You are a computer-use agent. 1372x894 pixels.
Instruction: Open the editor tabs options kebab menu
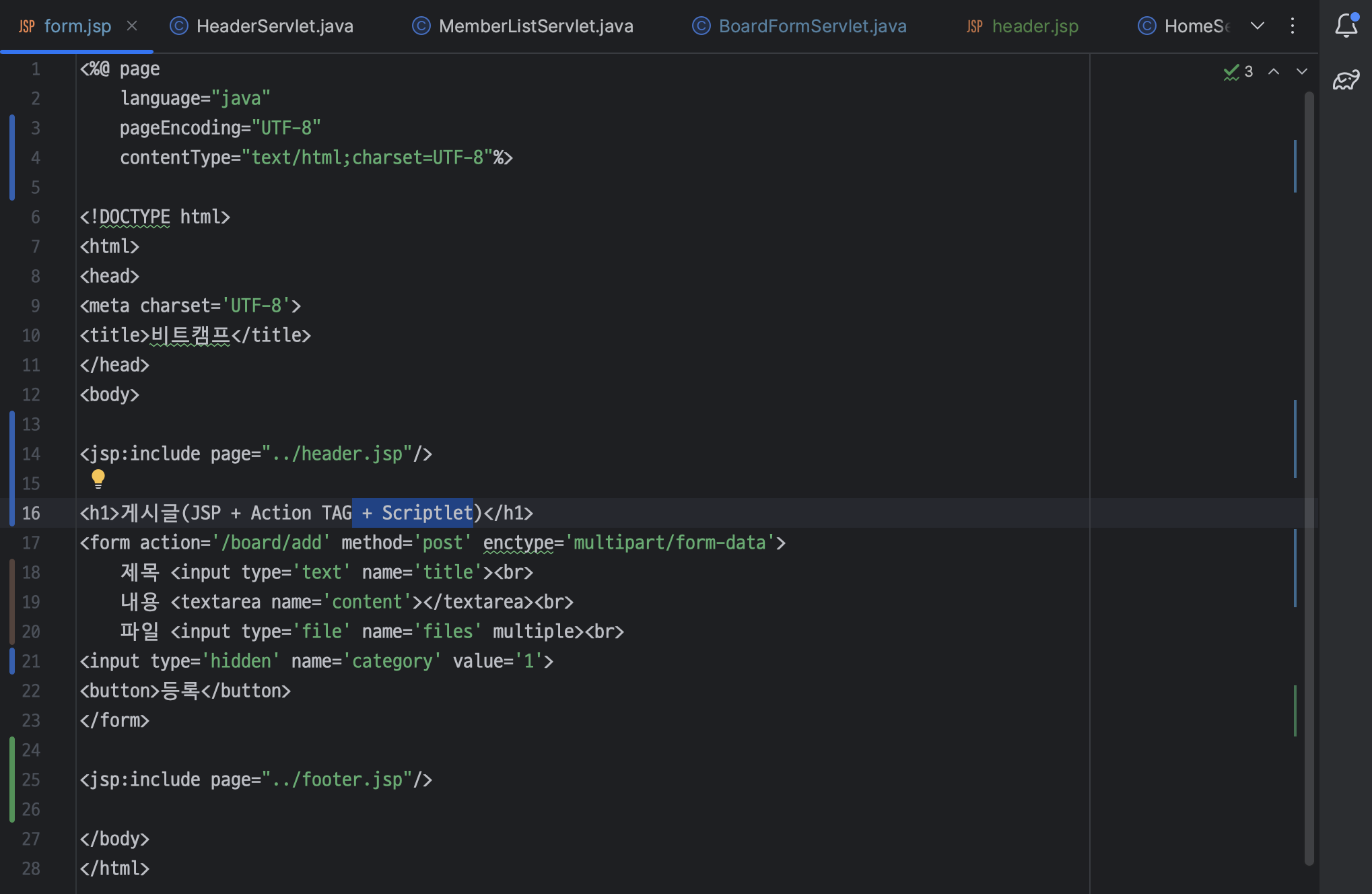[x=1292, y=26]
